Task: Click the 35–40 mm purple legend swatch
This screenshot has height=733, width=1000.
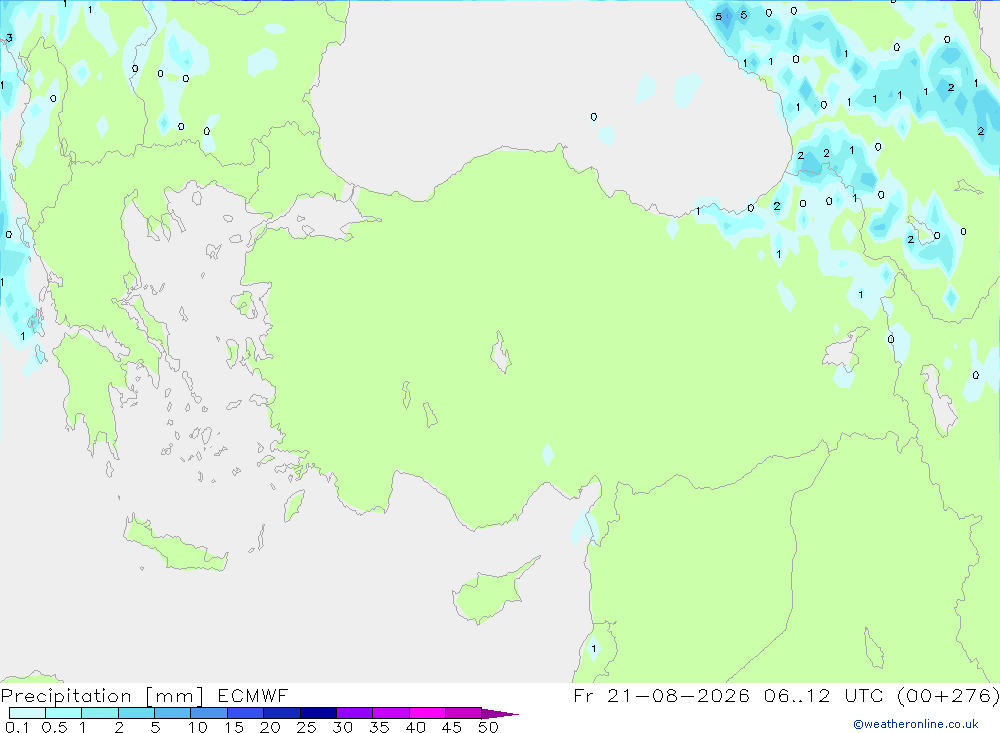Action: [391, 713]
